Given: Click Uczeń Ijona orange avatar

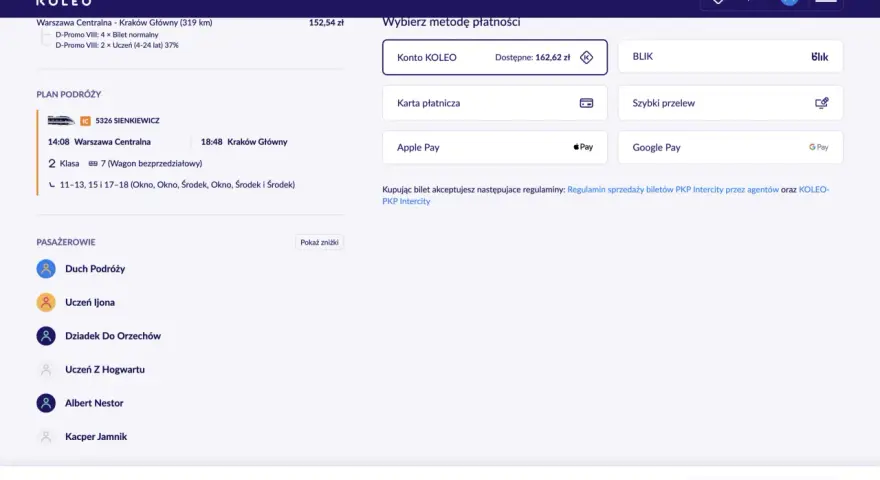Looking at the screenshot, I should click(x=46, y=303).
